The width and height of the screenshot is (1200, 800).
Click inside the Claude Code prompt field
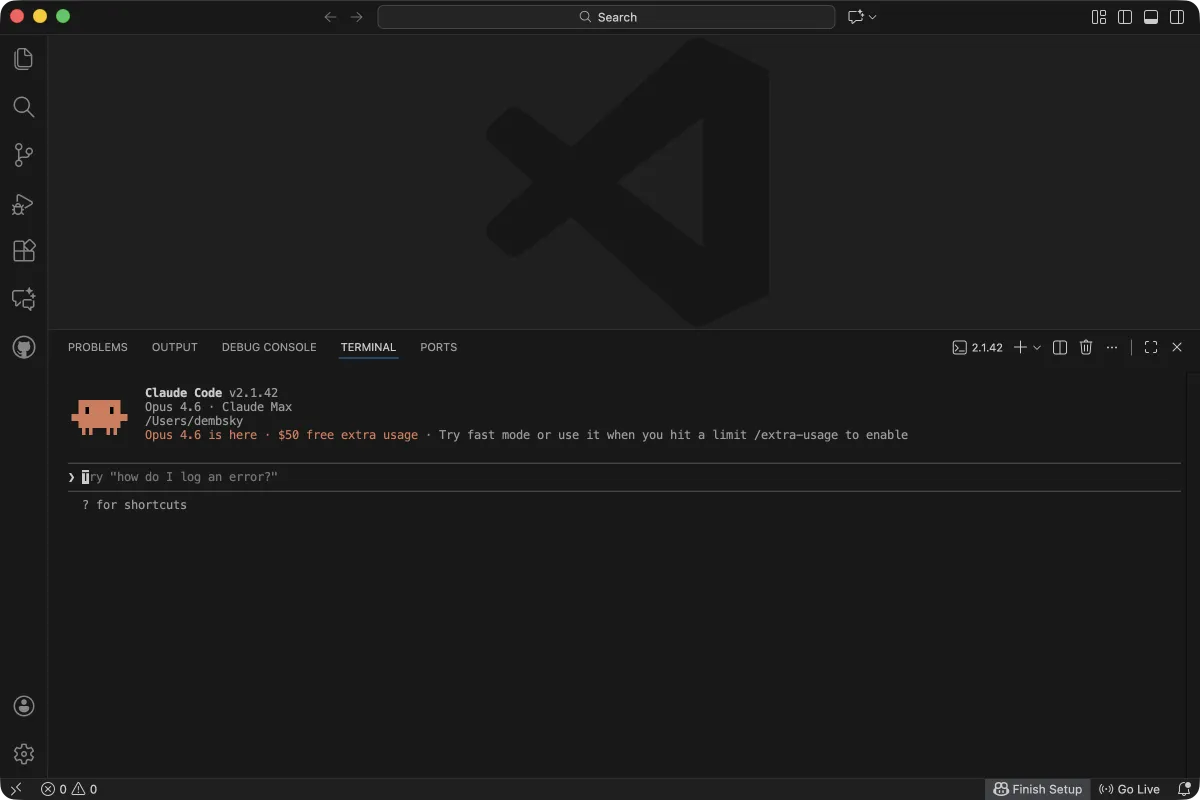300,477
